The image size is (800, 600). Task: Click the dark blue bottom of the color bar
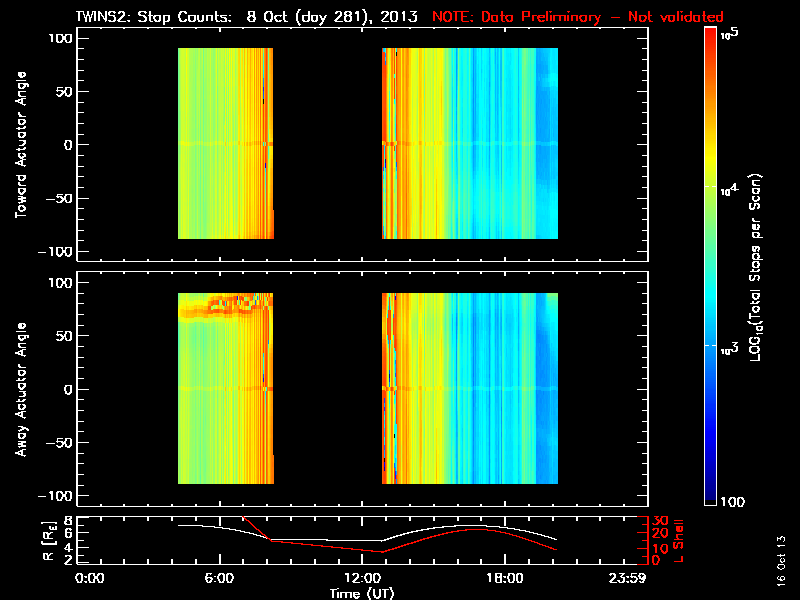tap(710, 500)
